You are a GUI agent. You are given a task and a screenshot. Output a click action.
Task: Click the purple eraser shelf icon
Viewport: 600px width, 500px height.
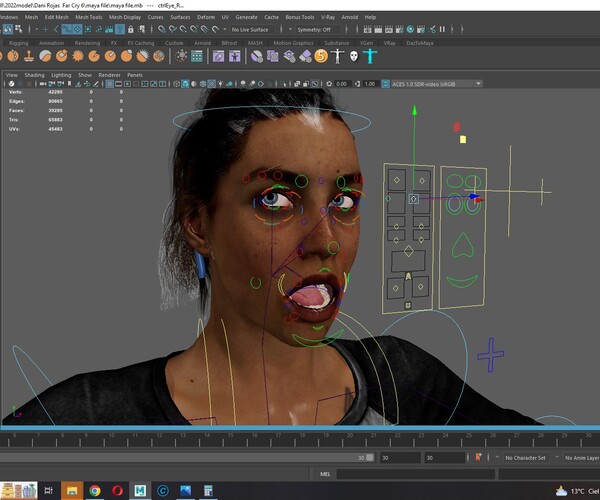coord(305,56)
